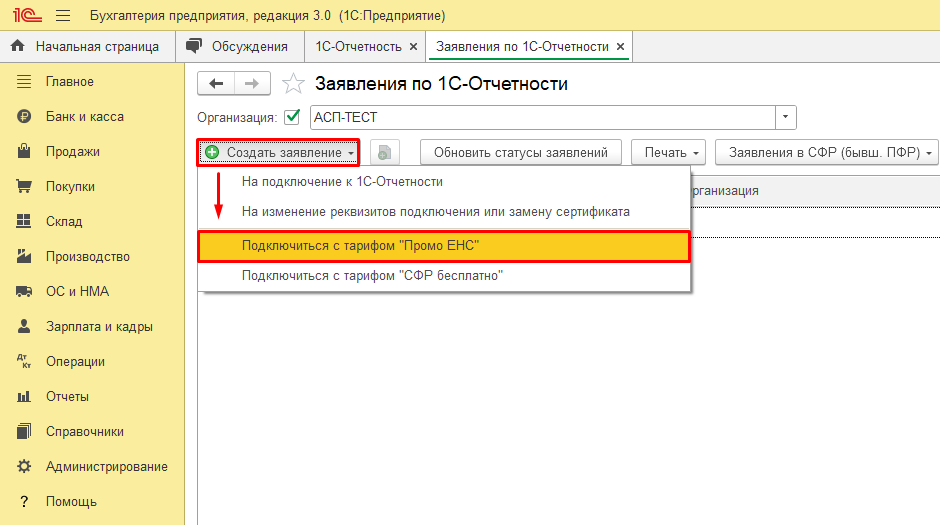Switch to the Начальная страница tab
Viewport: 940px width, 525px height.
tap(88, 47)
